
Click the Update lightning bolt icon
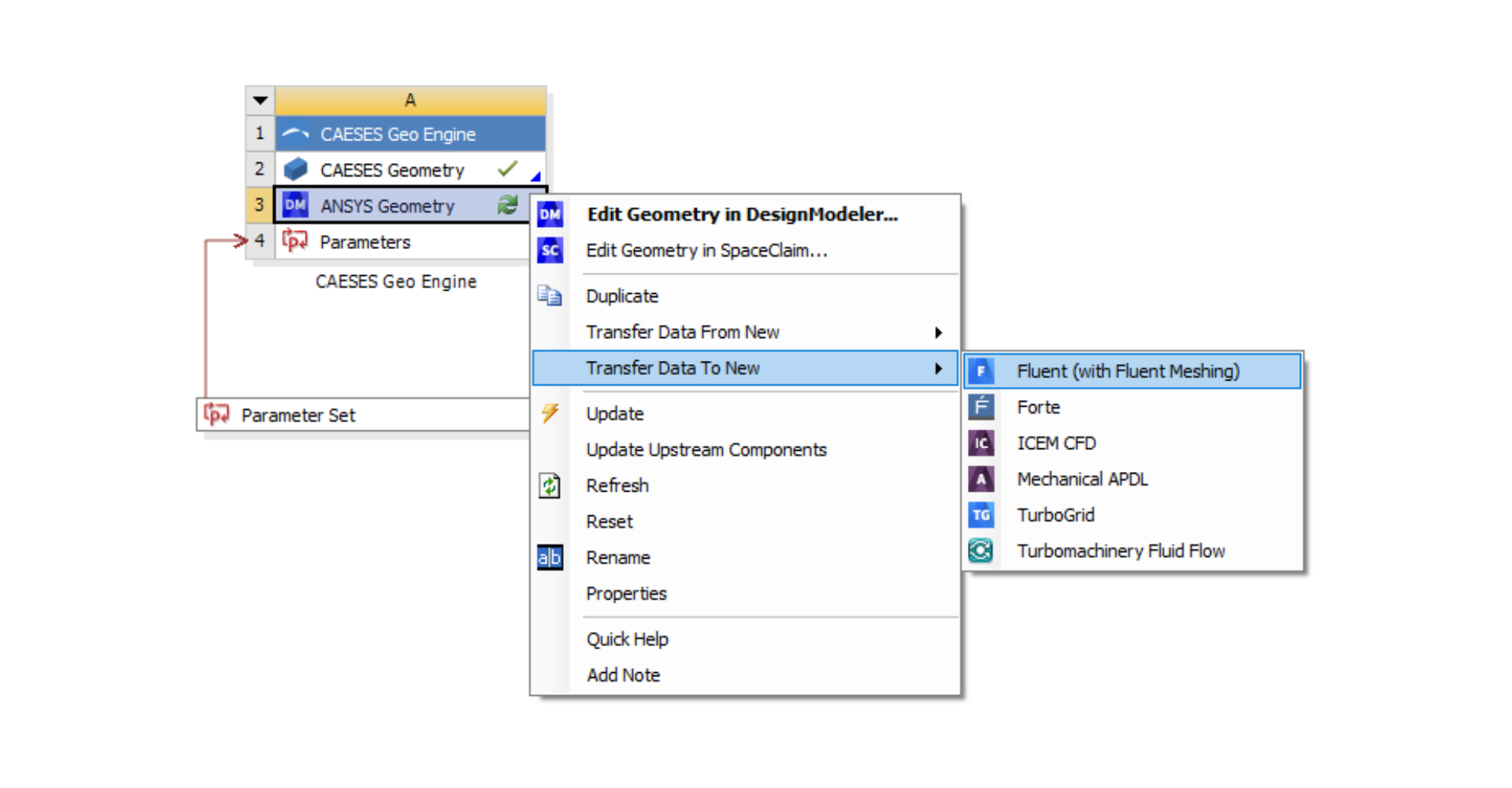[x=550, y=413]
